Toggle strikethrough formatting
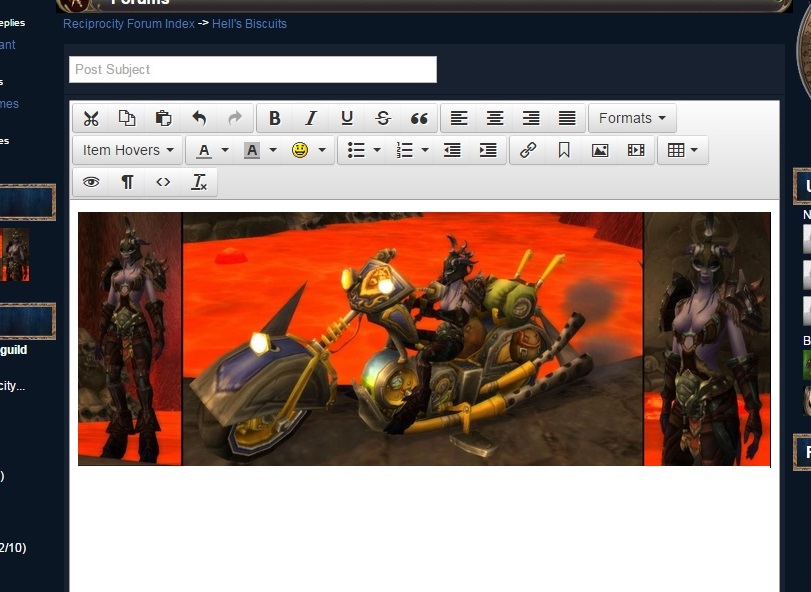Image resolution: width=811 pixels, height=592 pixels. (383, 118)
